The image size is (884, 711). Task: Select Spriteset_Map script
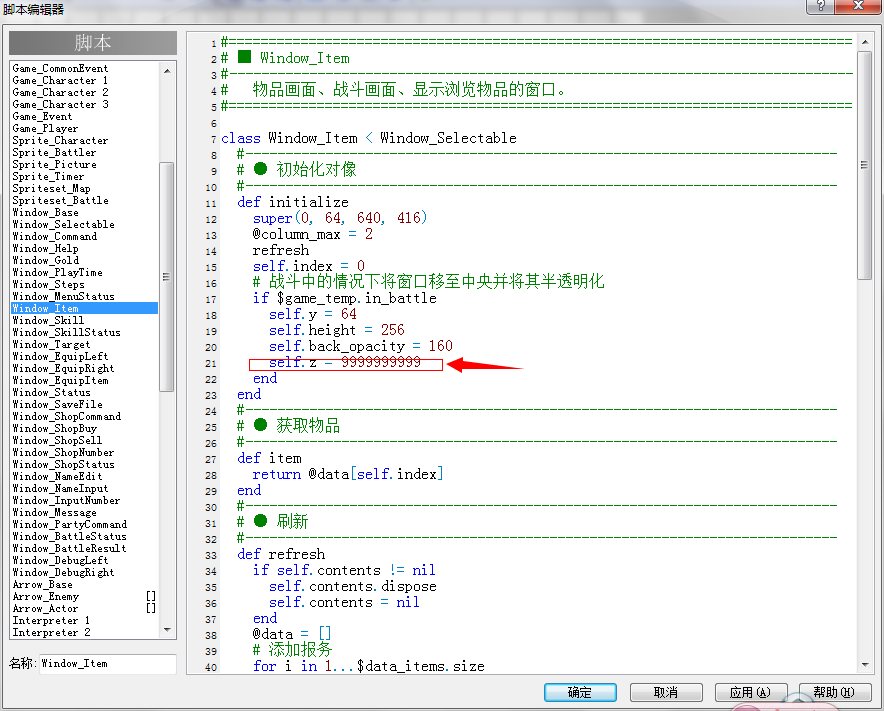pyautogui.click(x=51, y=188)
